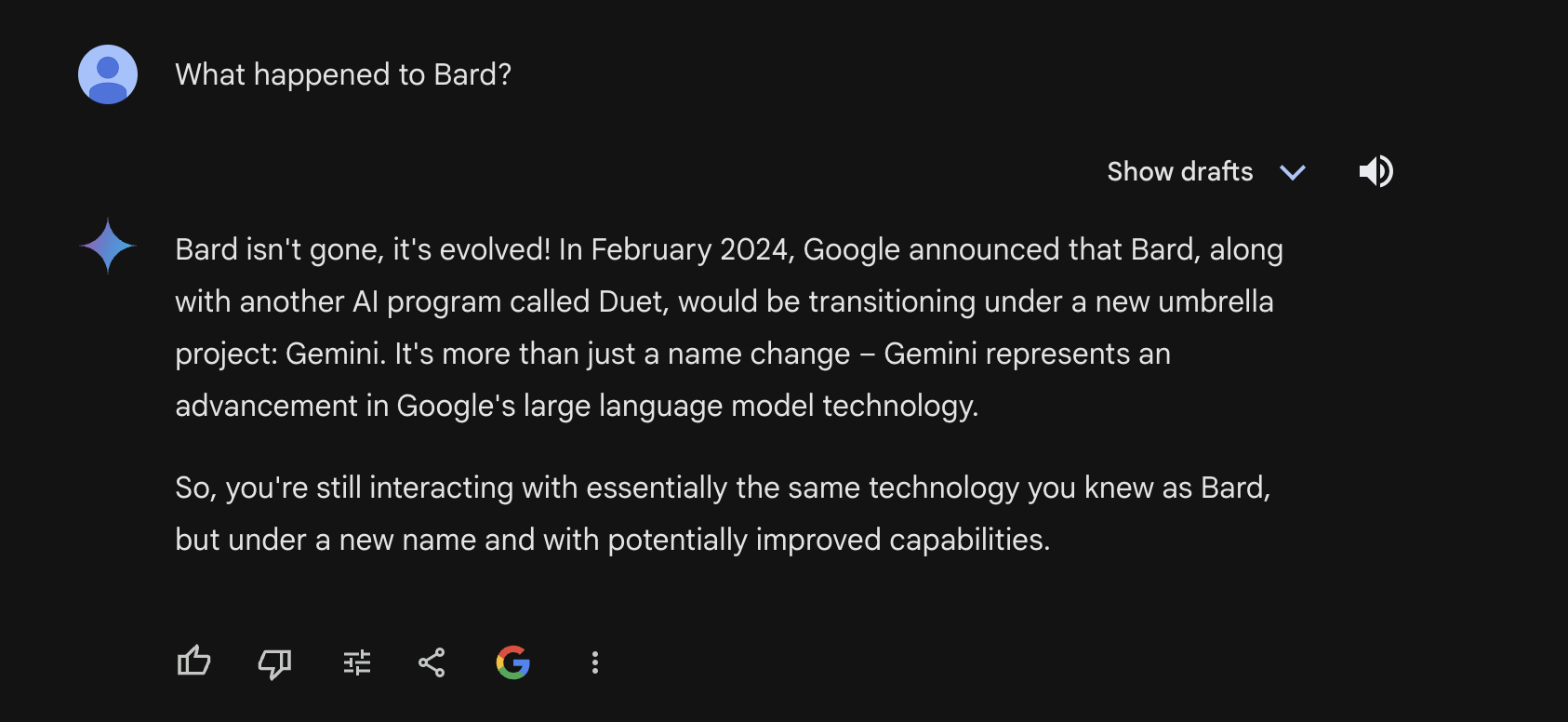Viewport: 1568px width, 722px height.
Task: Expand the Show drafts dropdown
Action: click(1206, 171)
